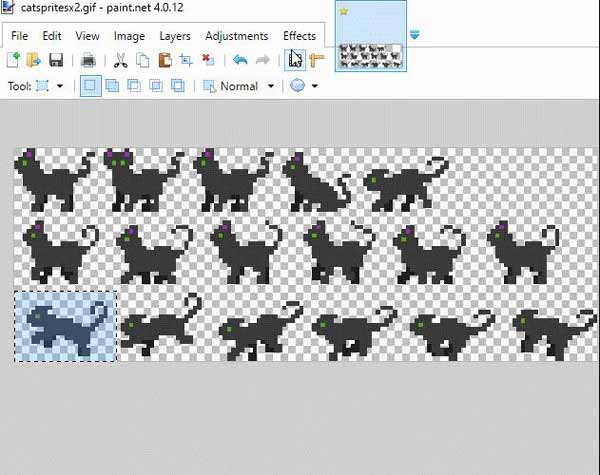This screenshot has width=600, height=475.
Task: Open the image list dropdown arrow
Action: click(x=414, y=35)
